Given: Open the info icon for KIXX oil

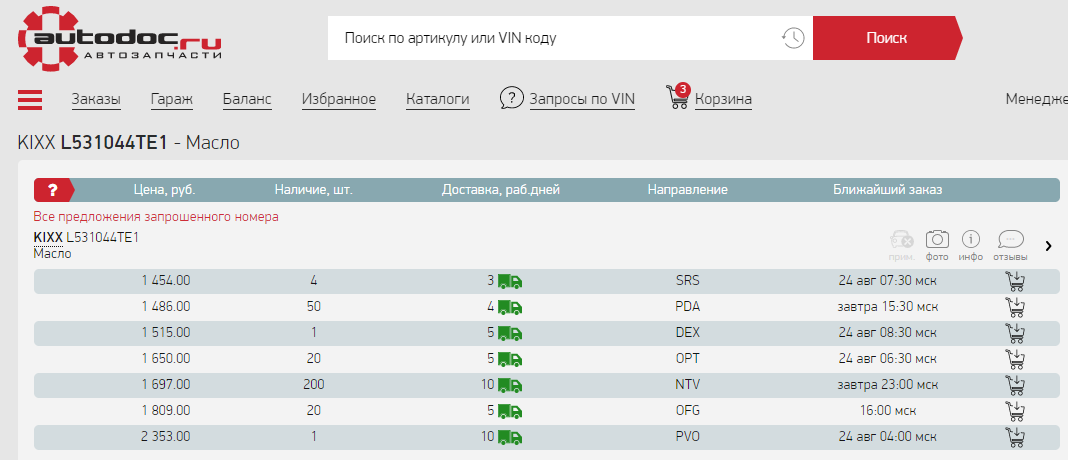Looking at the screenshot, I should [971, 239].
